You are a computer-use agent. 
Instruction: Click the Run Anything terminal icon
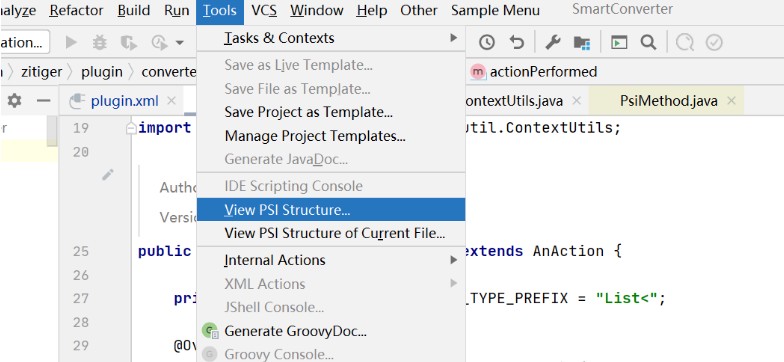(619, 43)
